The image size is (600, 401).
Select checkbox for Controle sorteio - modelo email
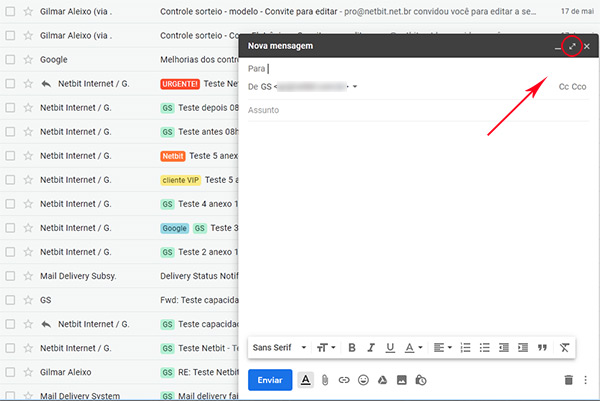coord(10,11)
